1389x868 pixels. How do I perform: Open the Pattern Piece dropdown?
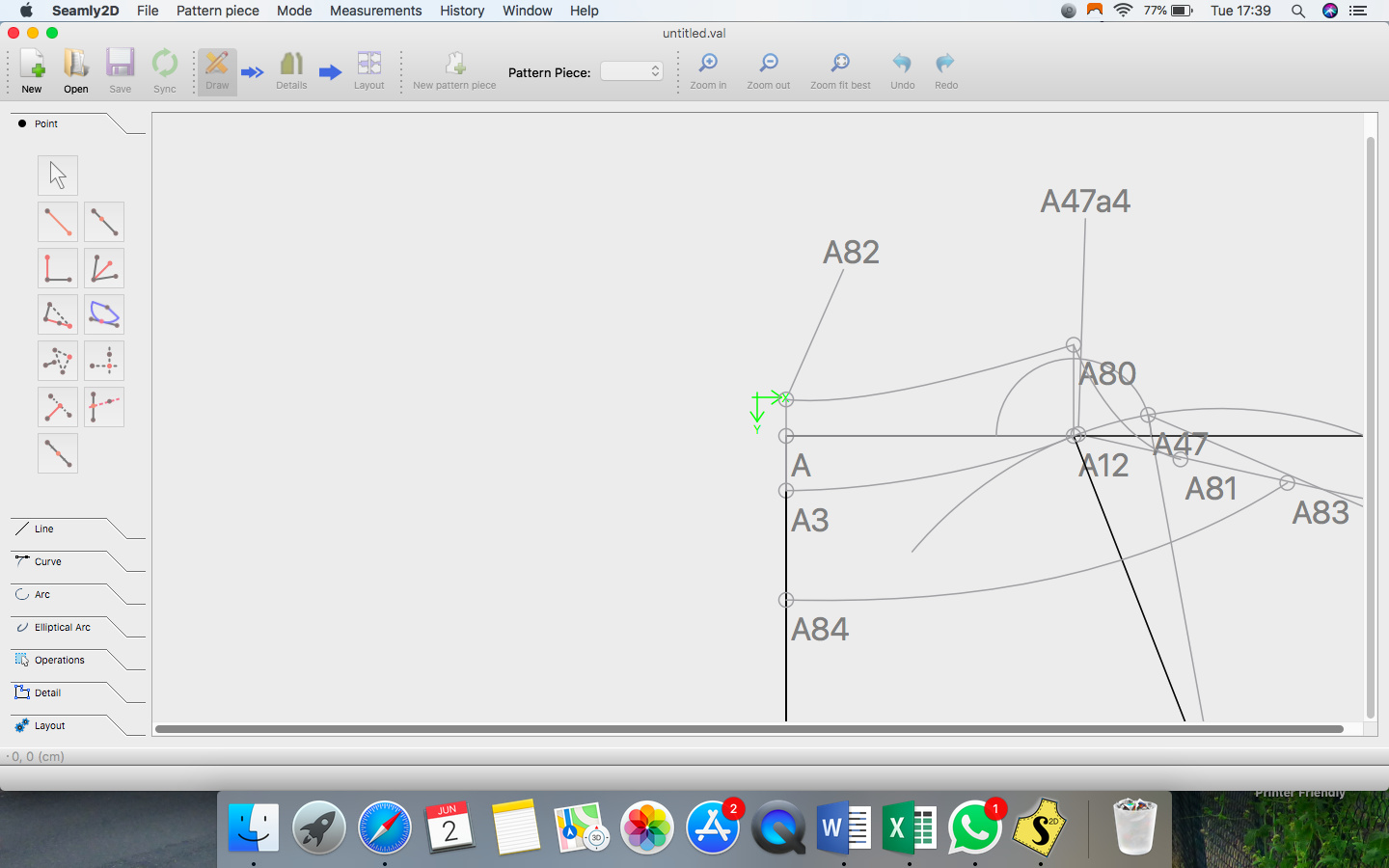pyautogui.click(x=632, y=71)
